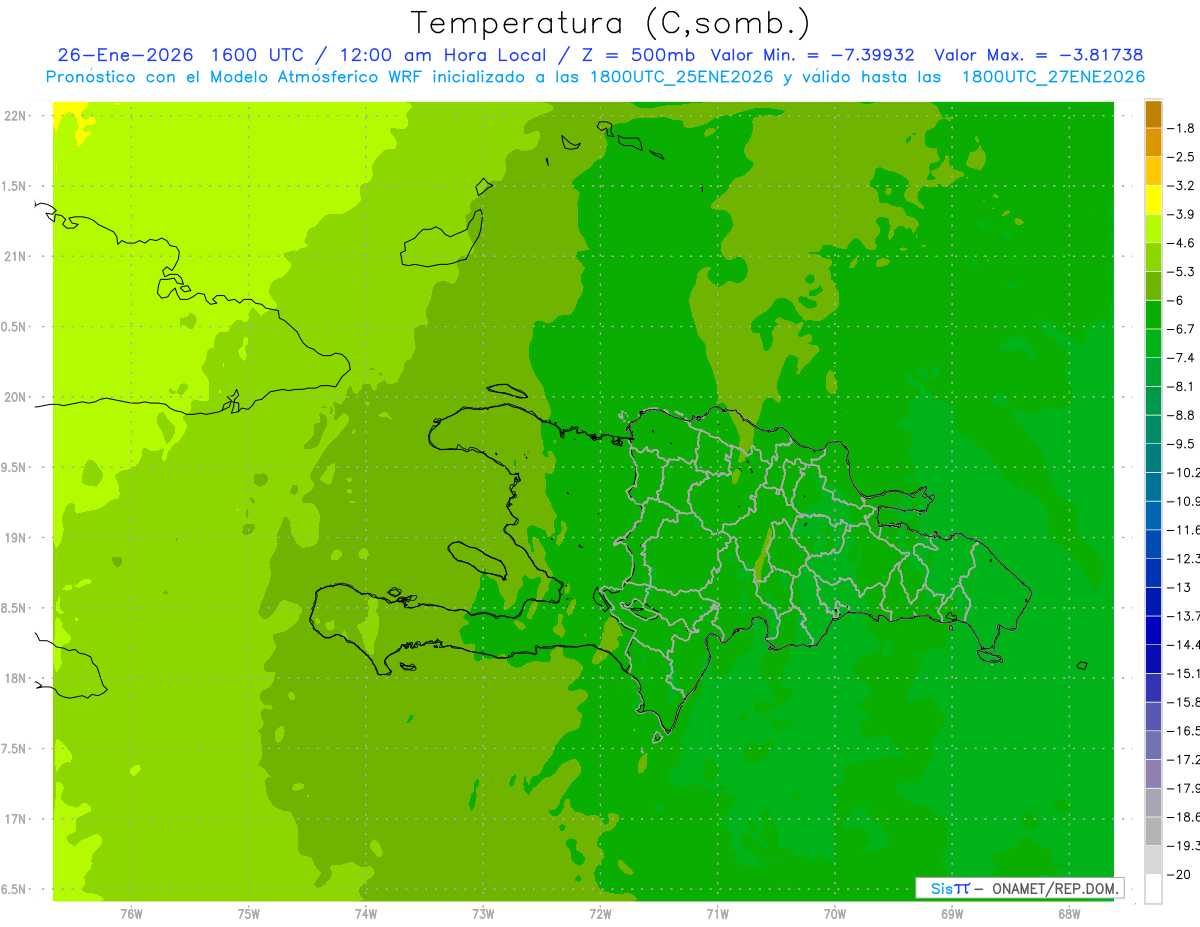Viewport: 1200px width, 927px height.
Task: Click the "19N" latitude label
Action: pos(16,538)
